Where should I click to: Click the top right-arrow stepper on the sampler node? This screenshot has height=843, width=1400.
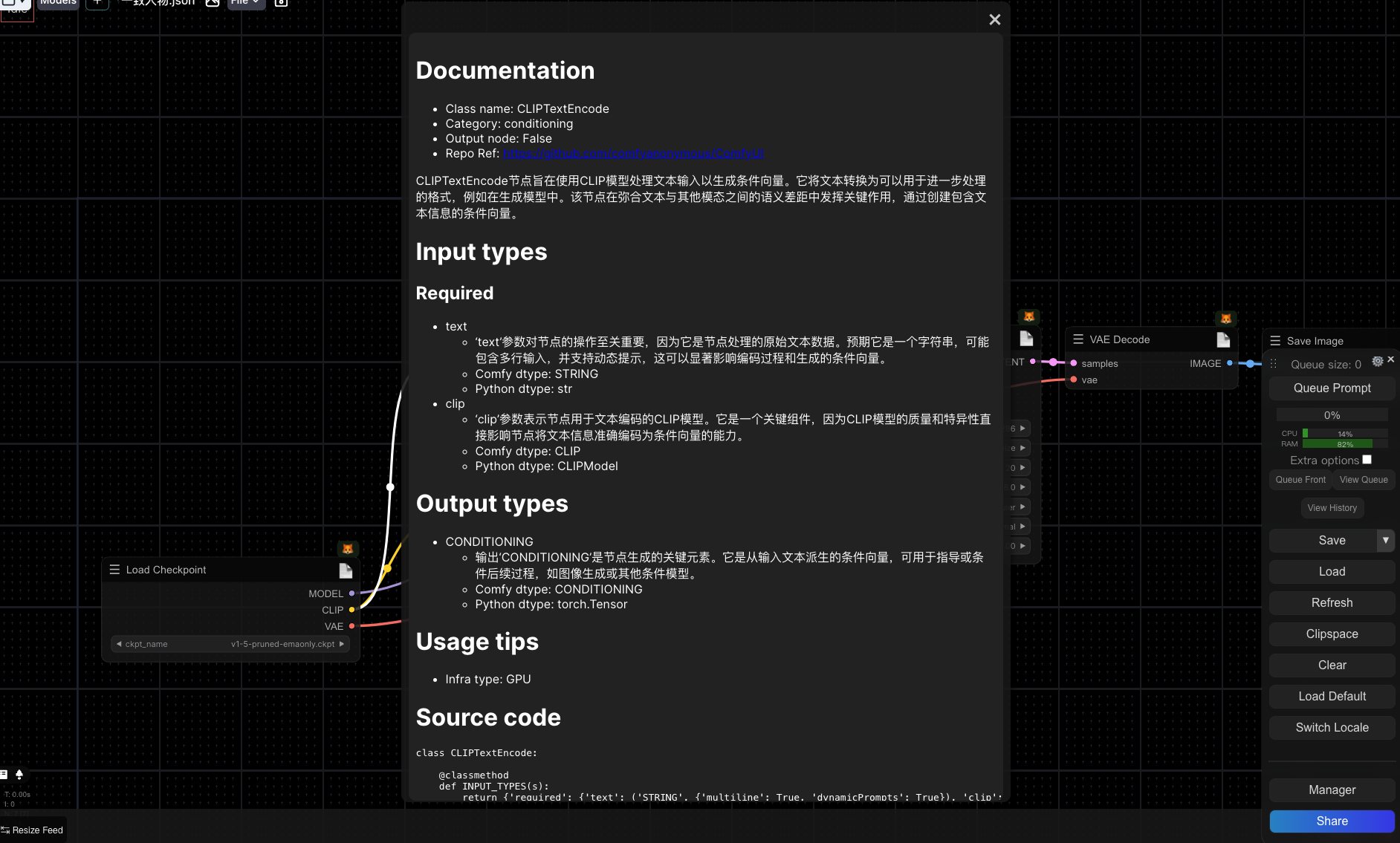click(1023, 429)
